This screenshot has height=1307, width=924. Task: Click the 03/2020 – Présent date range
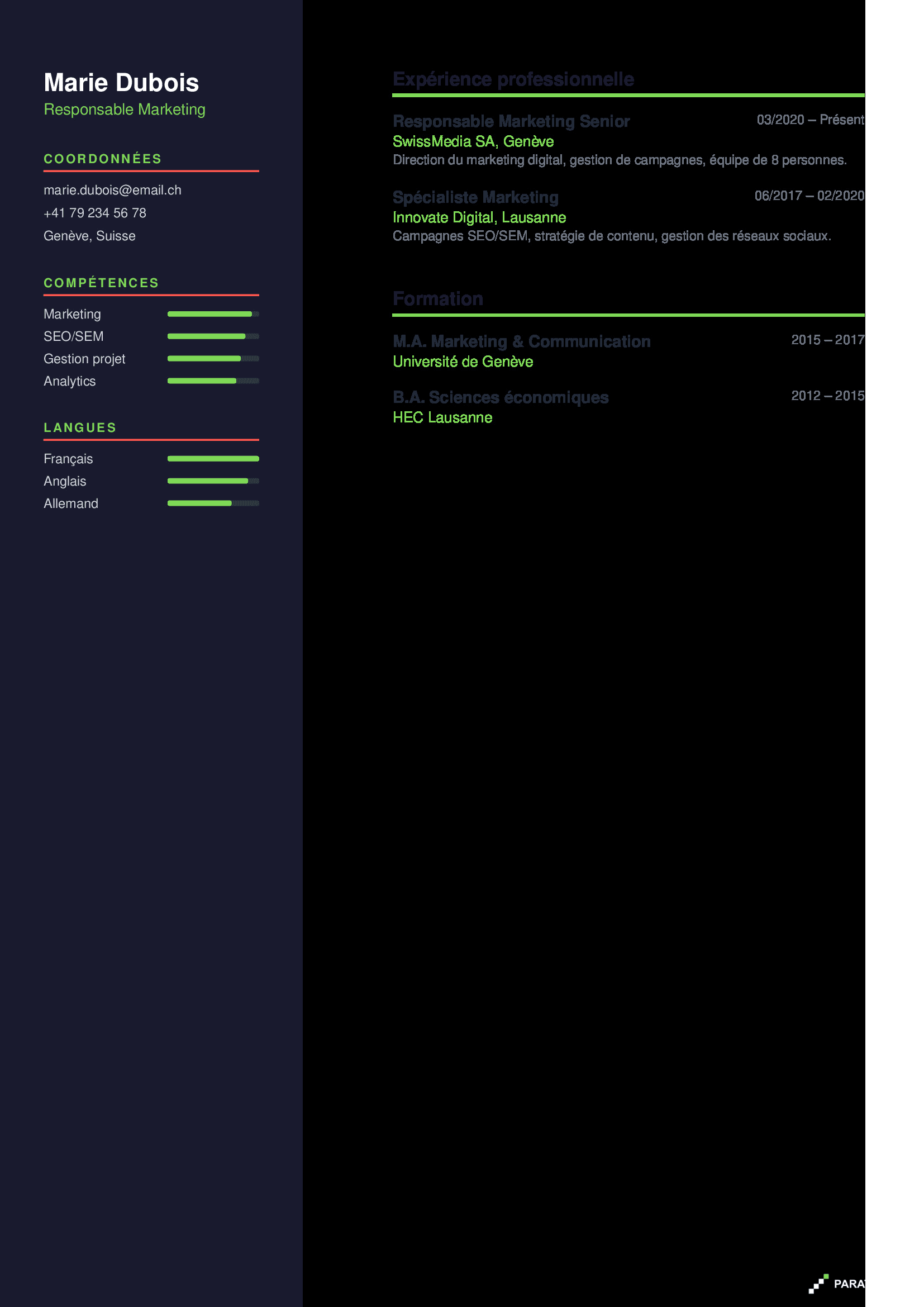(810, 120)
